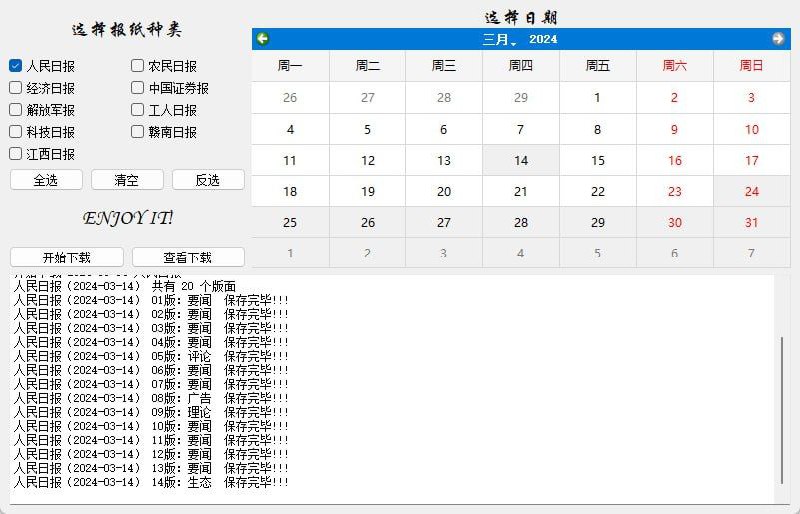The image size is (800, 514).
Task: Select grayed February 29 date
Action: click(x=521, y=97)
